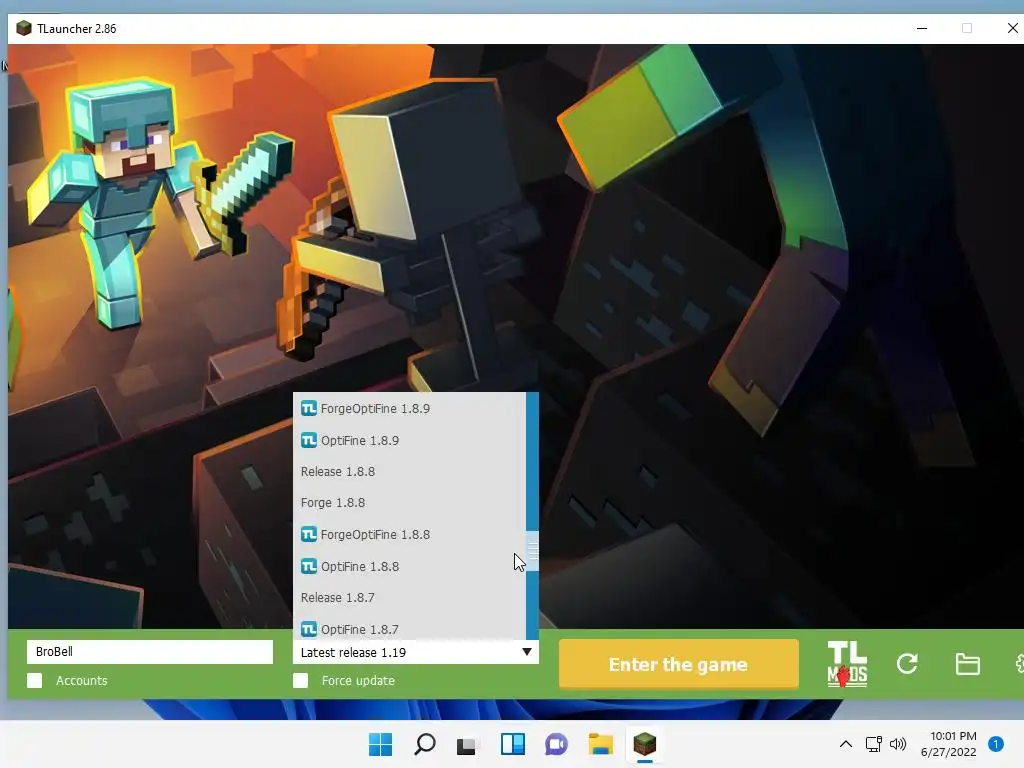This screenshot has height=768, width=1024.
Task: Collapse the version dropdown arrow
Action: [526, 652]
